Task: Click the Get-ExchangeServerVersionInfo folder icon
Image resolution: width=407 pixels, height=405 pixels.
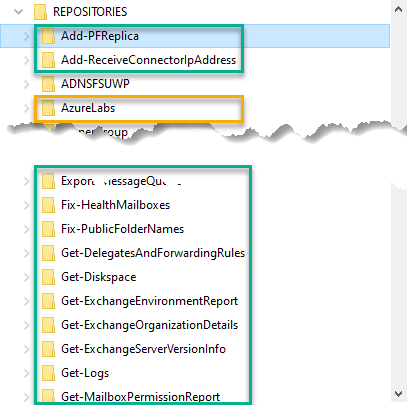Action: click(x=48, y=349)
